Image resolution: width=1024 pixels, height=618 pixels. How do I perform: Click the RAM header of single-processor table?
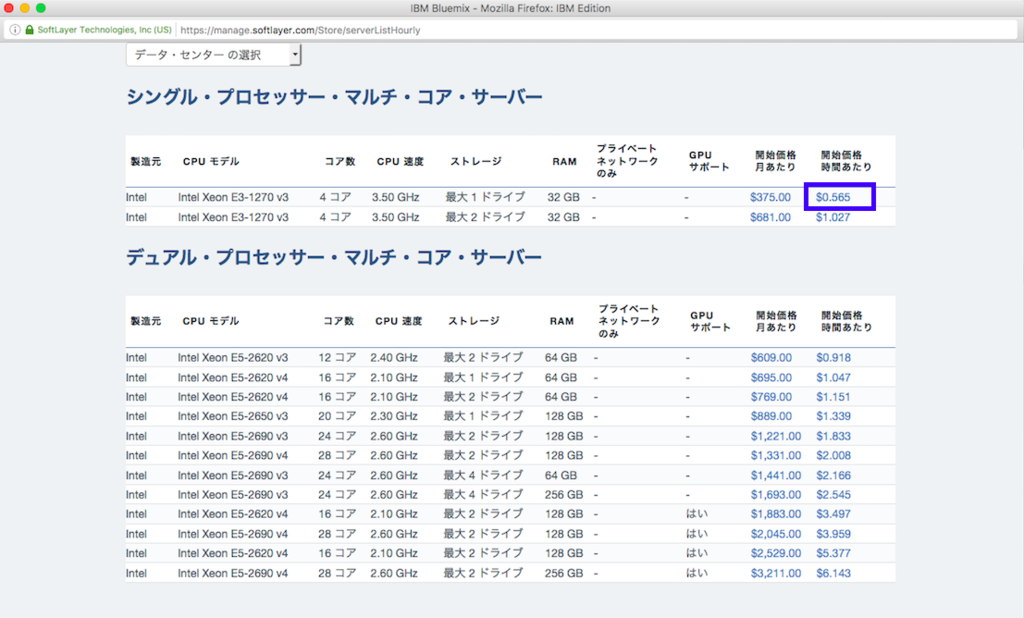pos(564,161)
